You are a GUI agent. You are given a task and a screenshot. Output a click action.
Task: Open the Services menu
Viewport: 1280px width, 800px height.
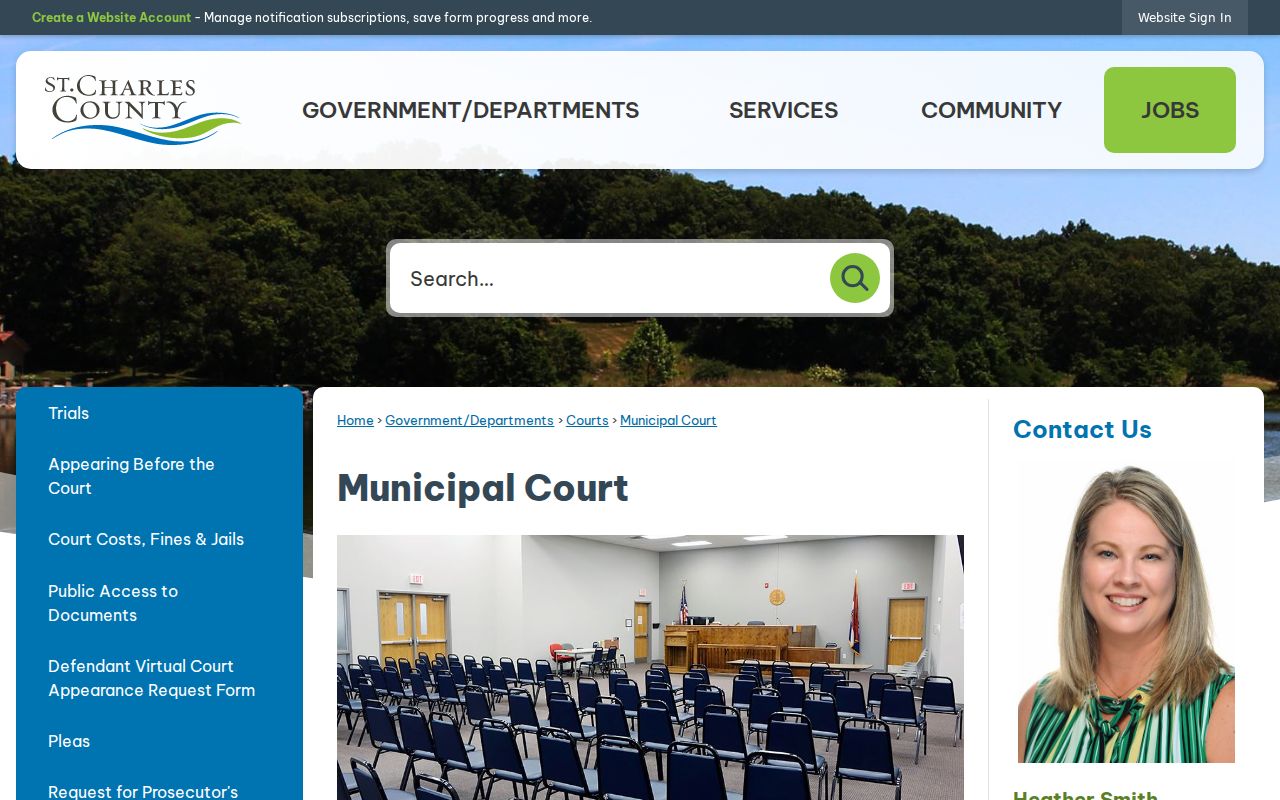(783, 110)
